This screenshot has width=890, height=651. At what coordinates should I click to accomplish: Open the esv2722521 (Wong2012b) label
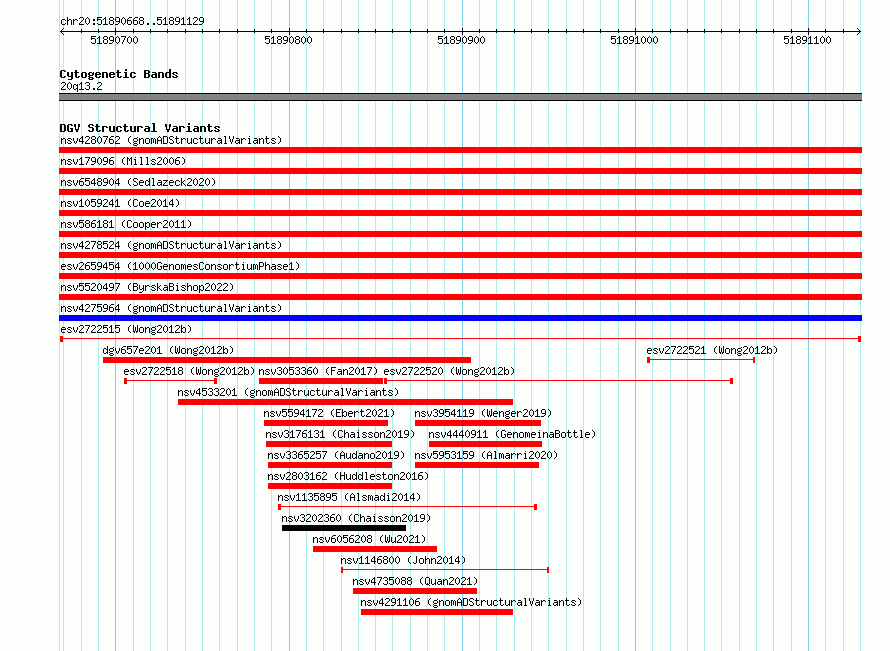(712, 350)
